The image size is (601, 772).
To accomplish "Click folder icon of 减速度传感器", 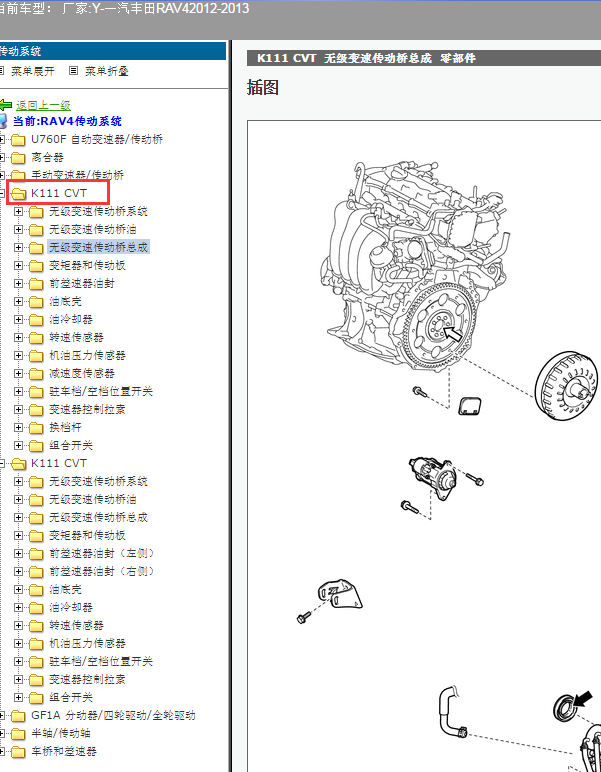I will tap(36, 374).
